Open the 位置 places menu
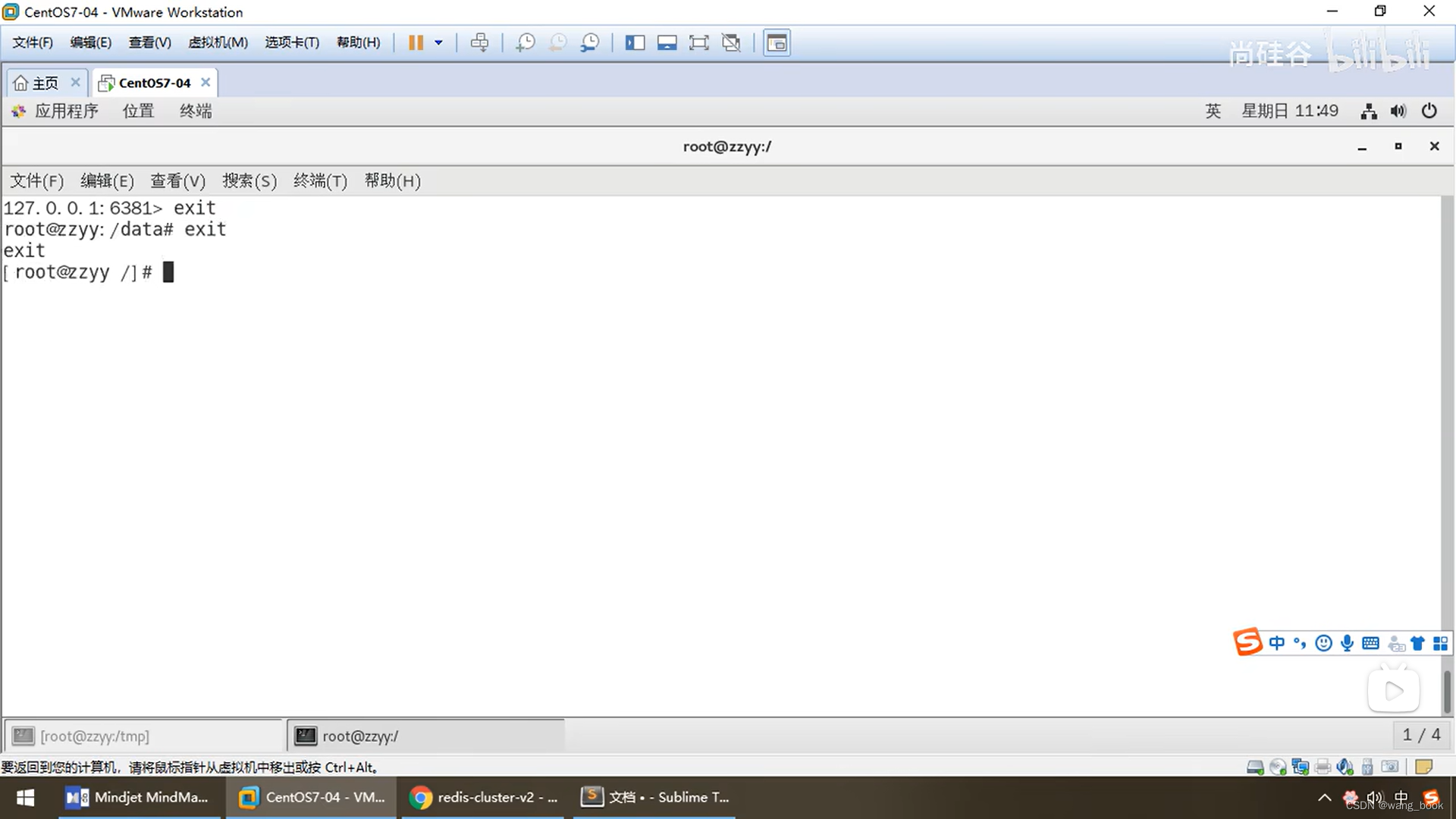 138,111
